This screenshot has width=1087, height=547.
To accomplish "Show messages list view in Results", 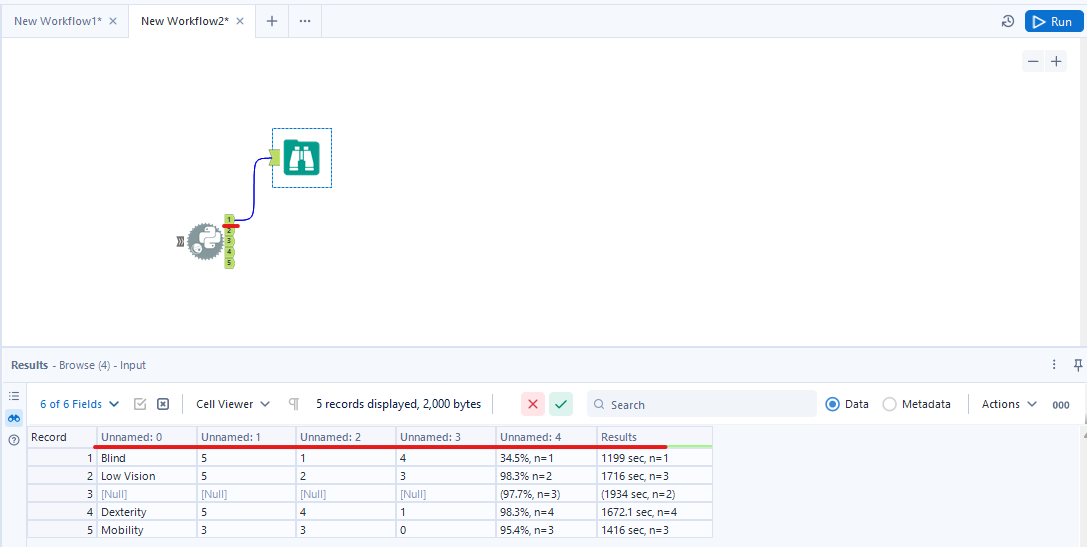I will tap(14, 396).
